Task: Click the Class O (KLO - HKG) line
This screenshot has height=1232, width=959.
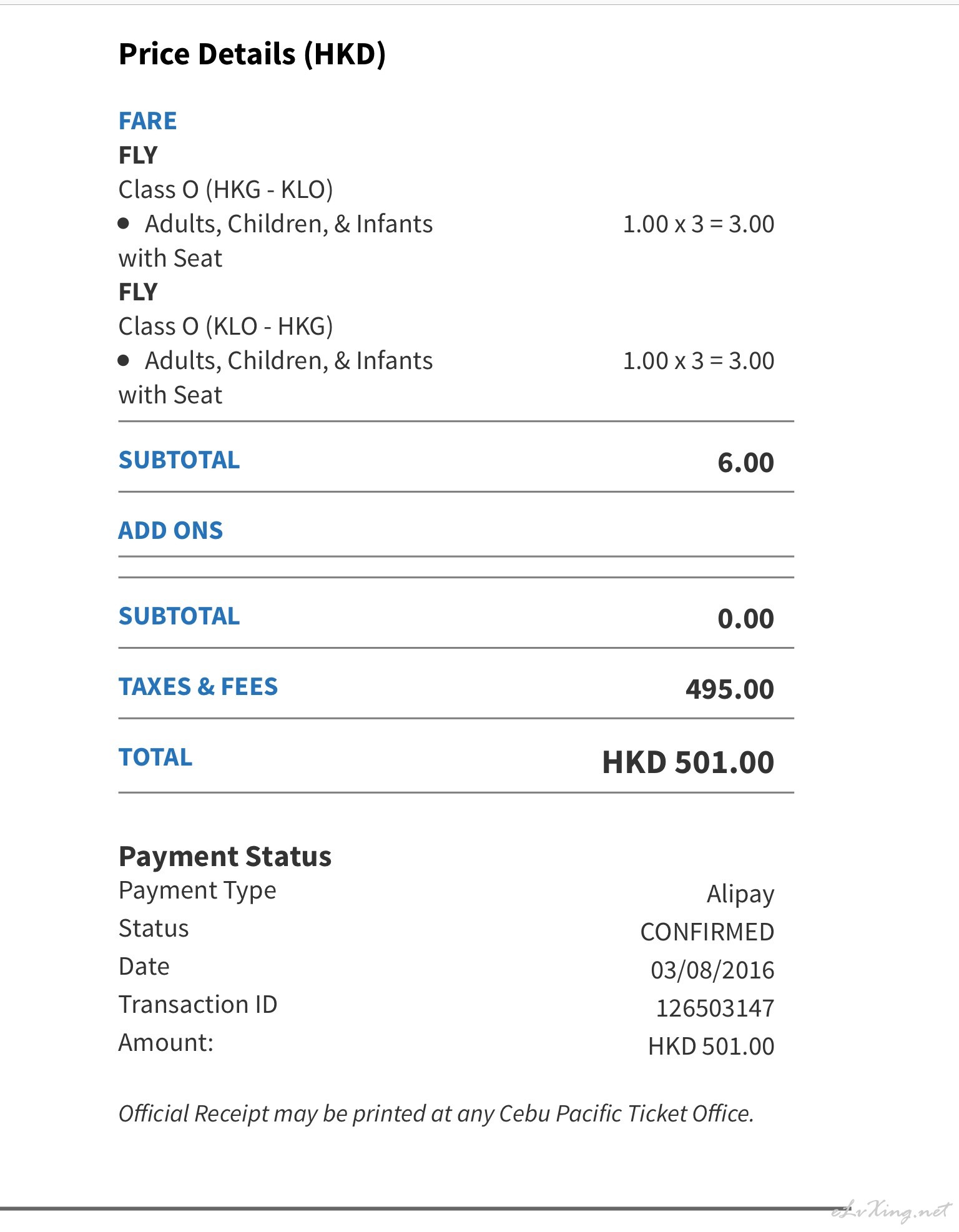Action: pyautogui.click(x=225, y=326)
